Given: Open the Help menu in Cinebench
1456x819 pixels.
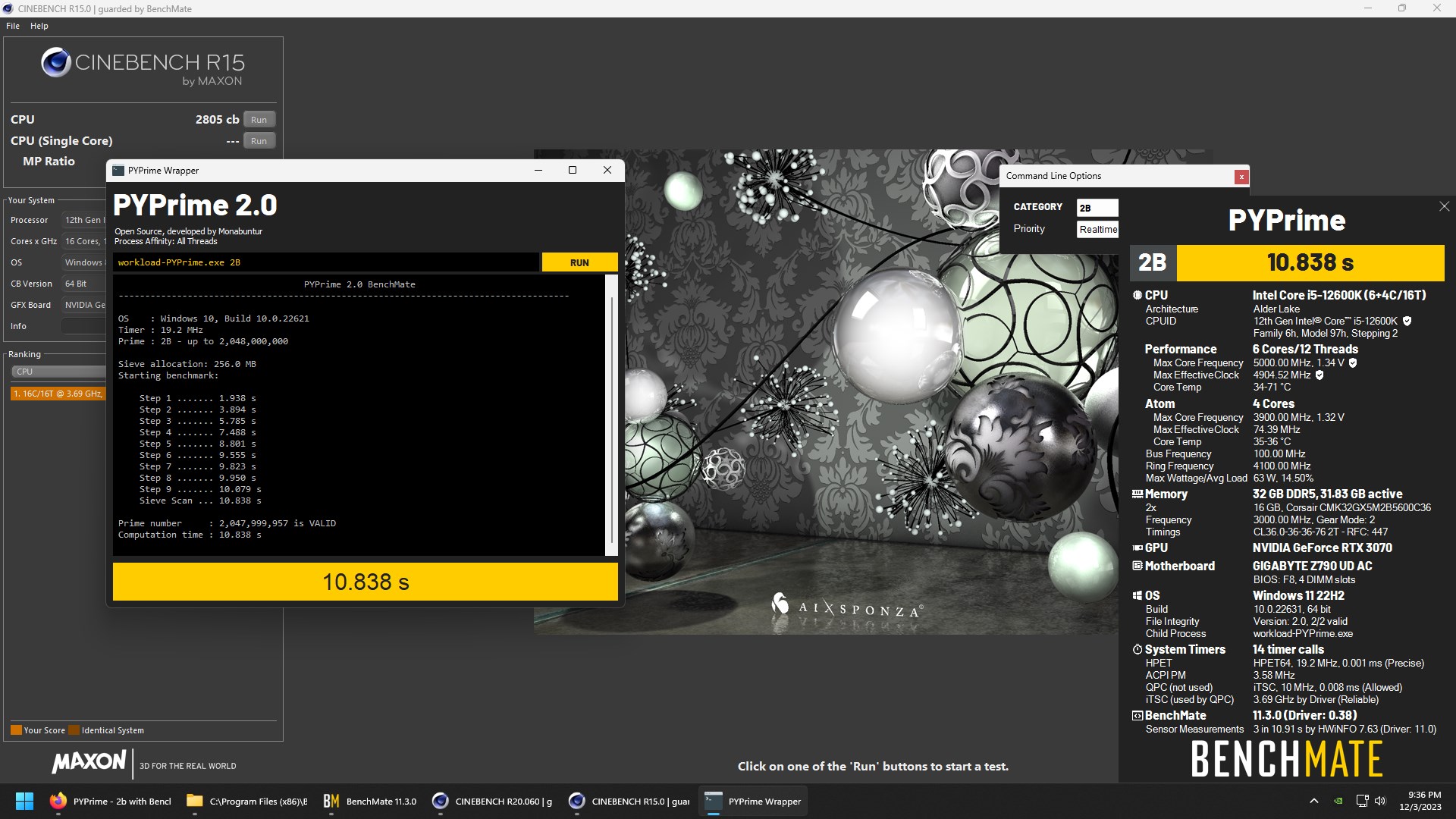Looking at the screenshot, I should click(39, 26).
